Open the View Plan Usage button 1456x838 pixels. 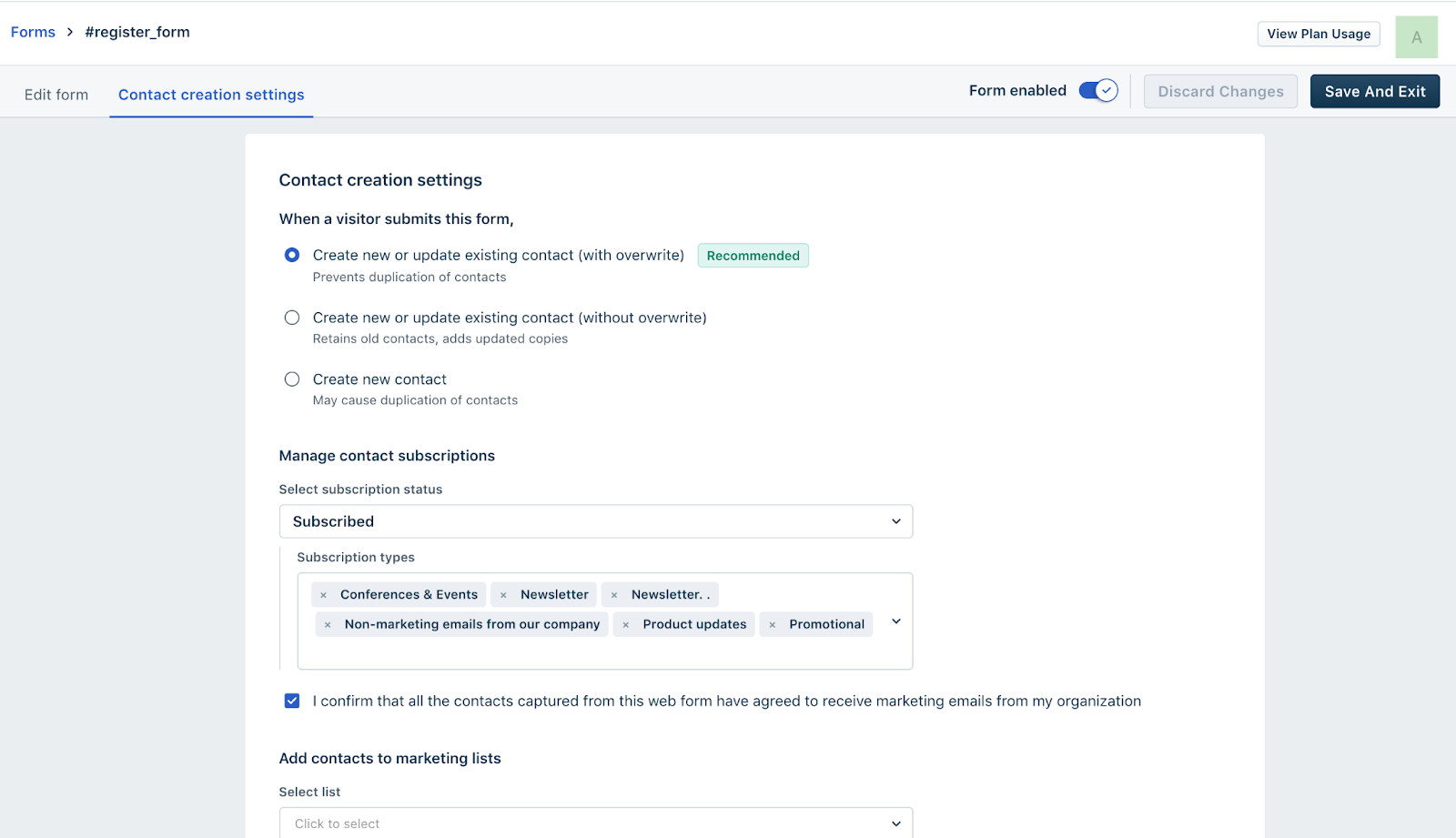click(x=1319, y=34)
